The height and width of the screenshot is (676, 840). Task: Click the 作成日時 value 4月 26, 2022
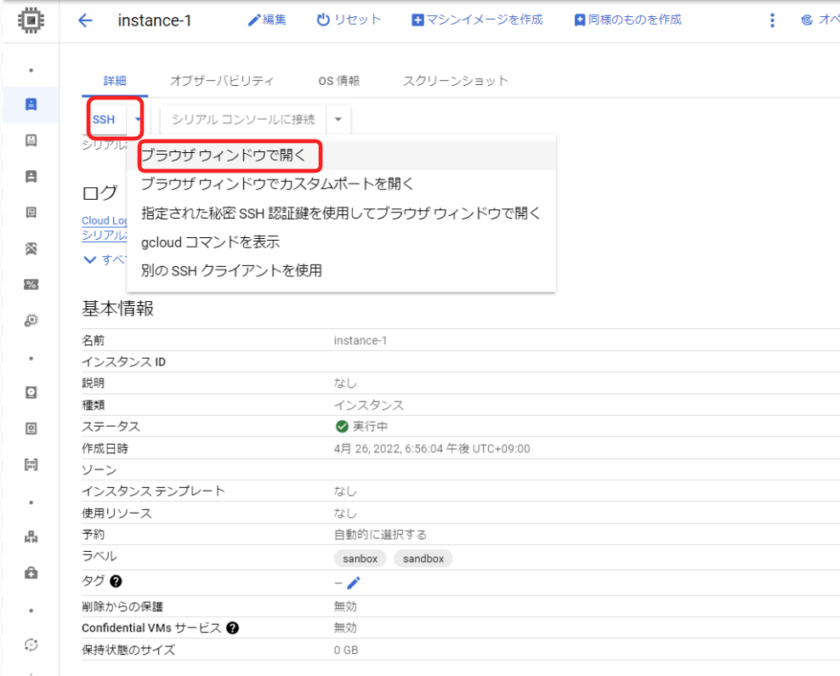click(x=432, y=449)
